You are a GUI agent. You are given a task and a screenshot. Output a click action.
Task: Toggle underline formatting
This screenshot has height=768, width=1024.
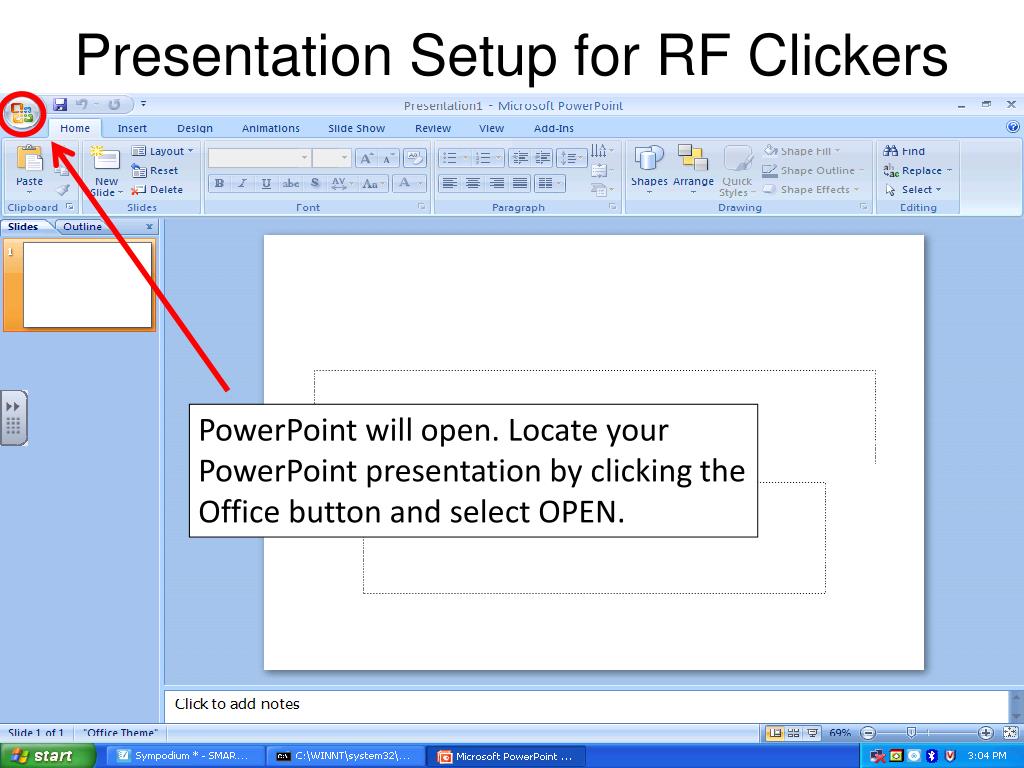point(264,183)
